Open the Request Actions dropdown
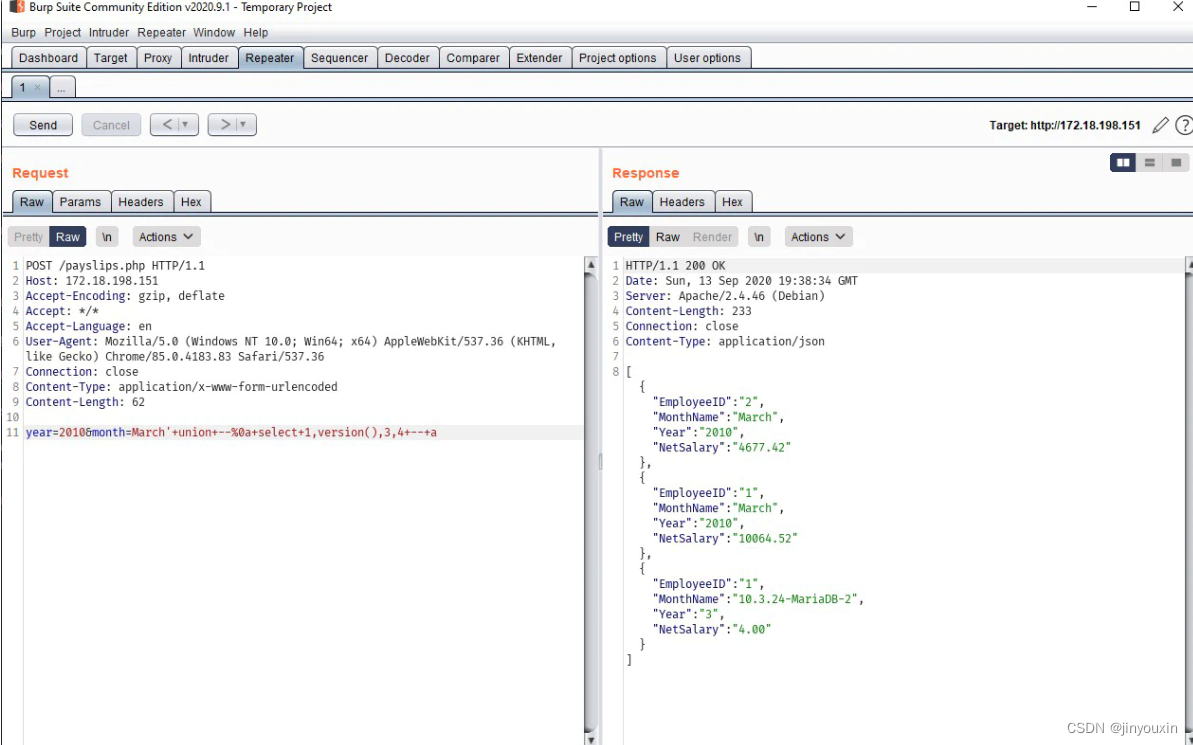This screenshot has height=745, width=1193. coord(167,237)
